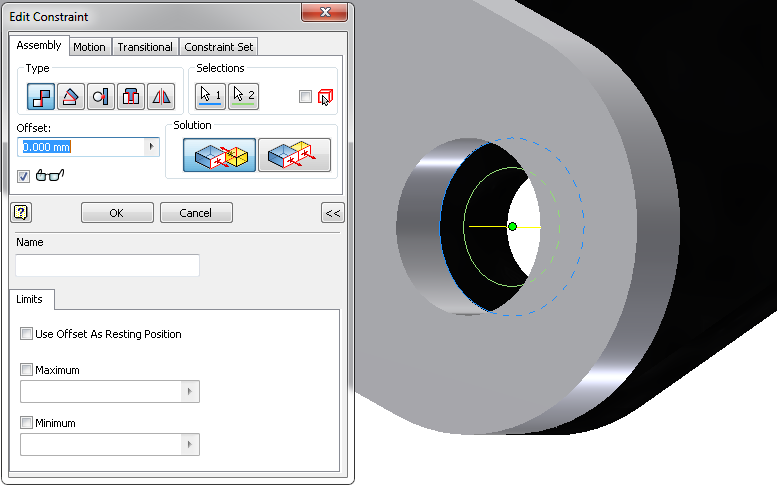
Task: Check the Maximum limit checkbox
Action: click(26, 370)
